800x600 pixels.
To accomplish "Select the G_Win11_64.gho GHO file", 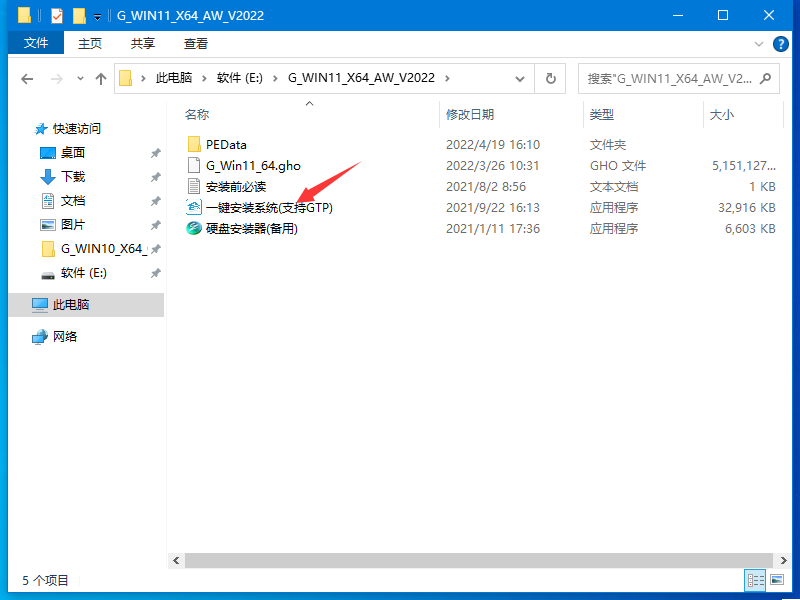I will (240, 165).
